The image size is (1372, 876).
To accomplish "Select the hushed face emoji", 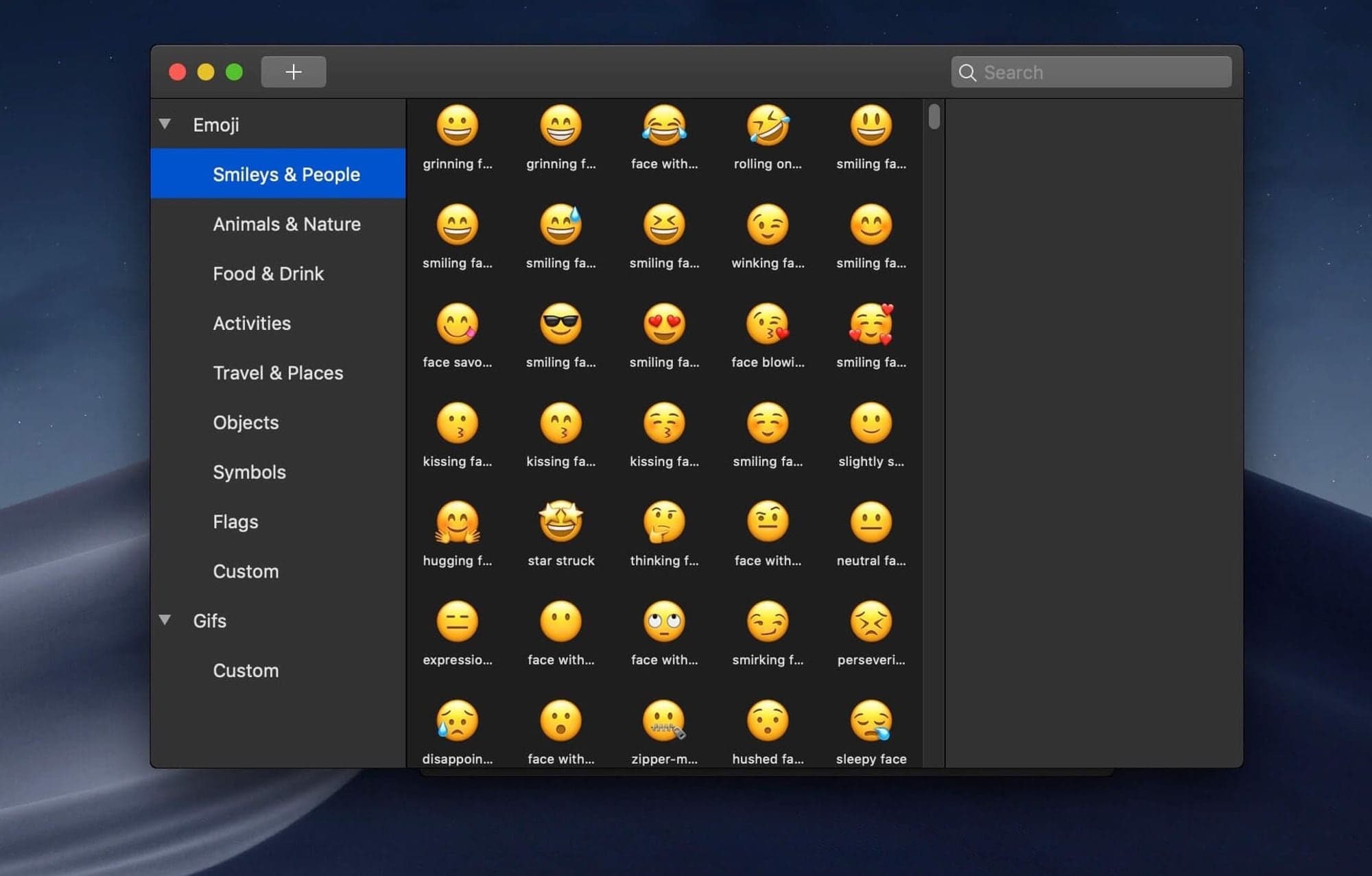I will (768, 720).
